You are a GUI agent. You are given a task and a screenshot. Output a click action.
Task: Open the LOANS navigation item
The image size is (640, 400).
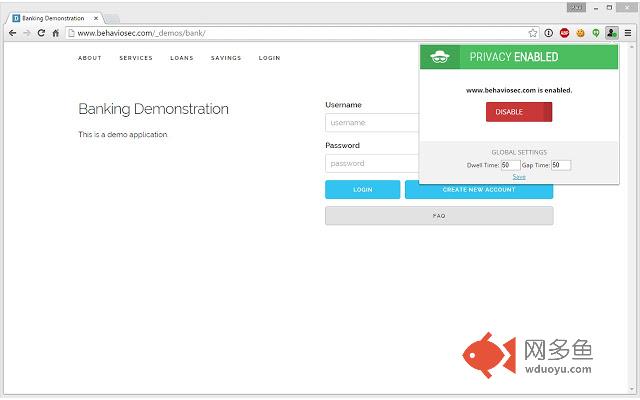[181, 58]
